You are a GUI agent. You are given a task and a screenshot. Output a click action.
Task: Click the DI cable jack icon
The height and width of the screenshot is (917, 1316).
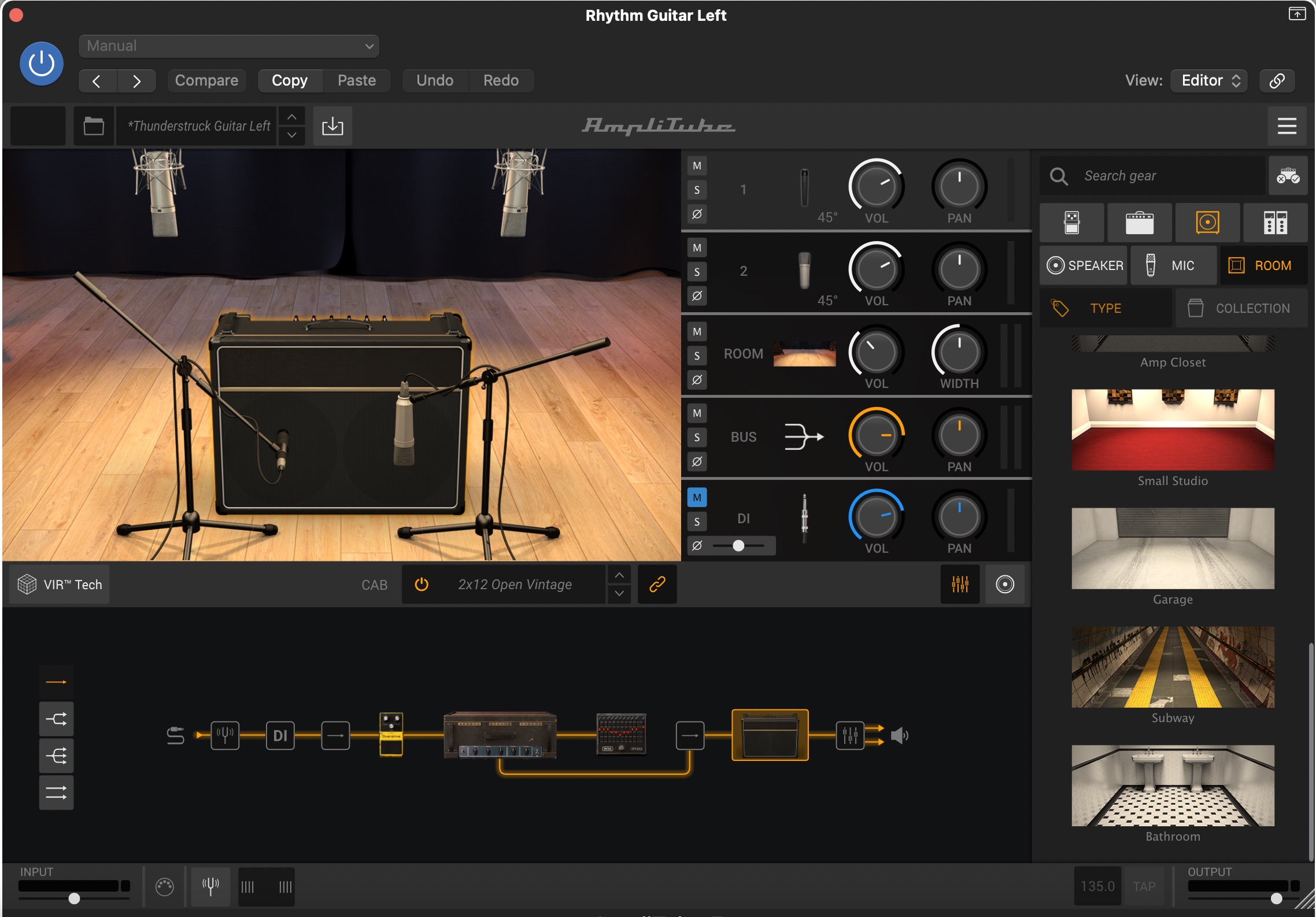tap(804, 518)
